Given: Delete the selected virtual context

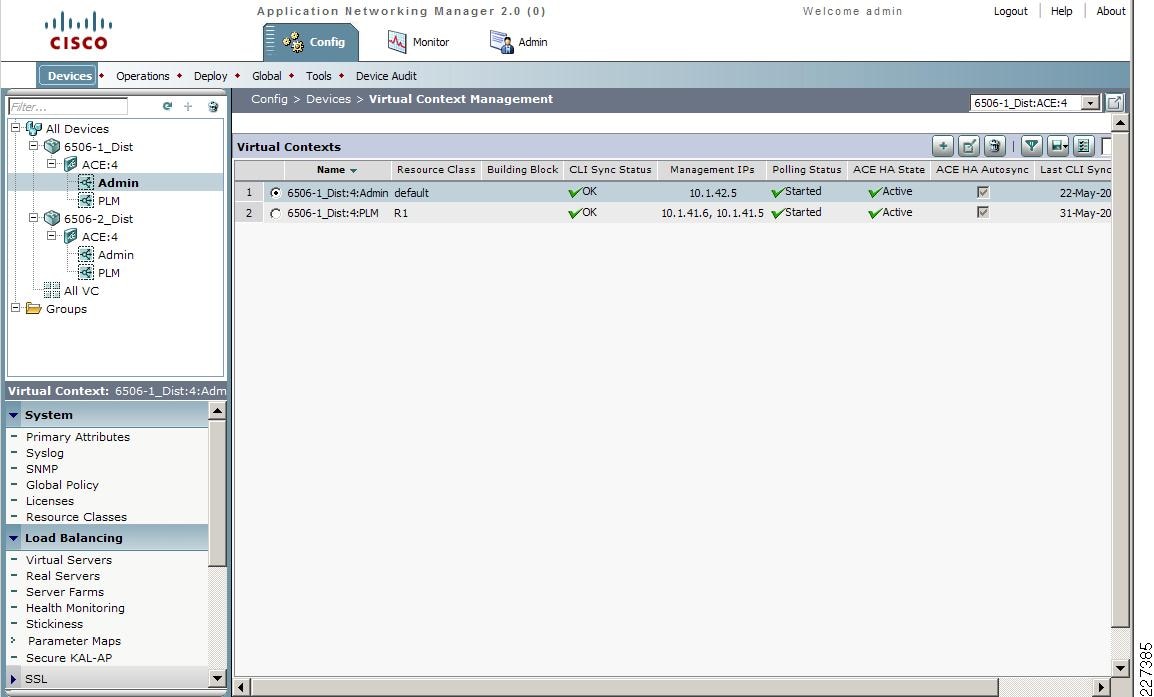Looking at the screenshot, I should click(995, 146).
